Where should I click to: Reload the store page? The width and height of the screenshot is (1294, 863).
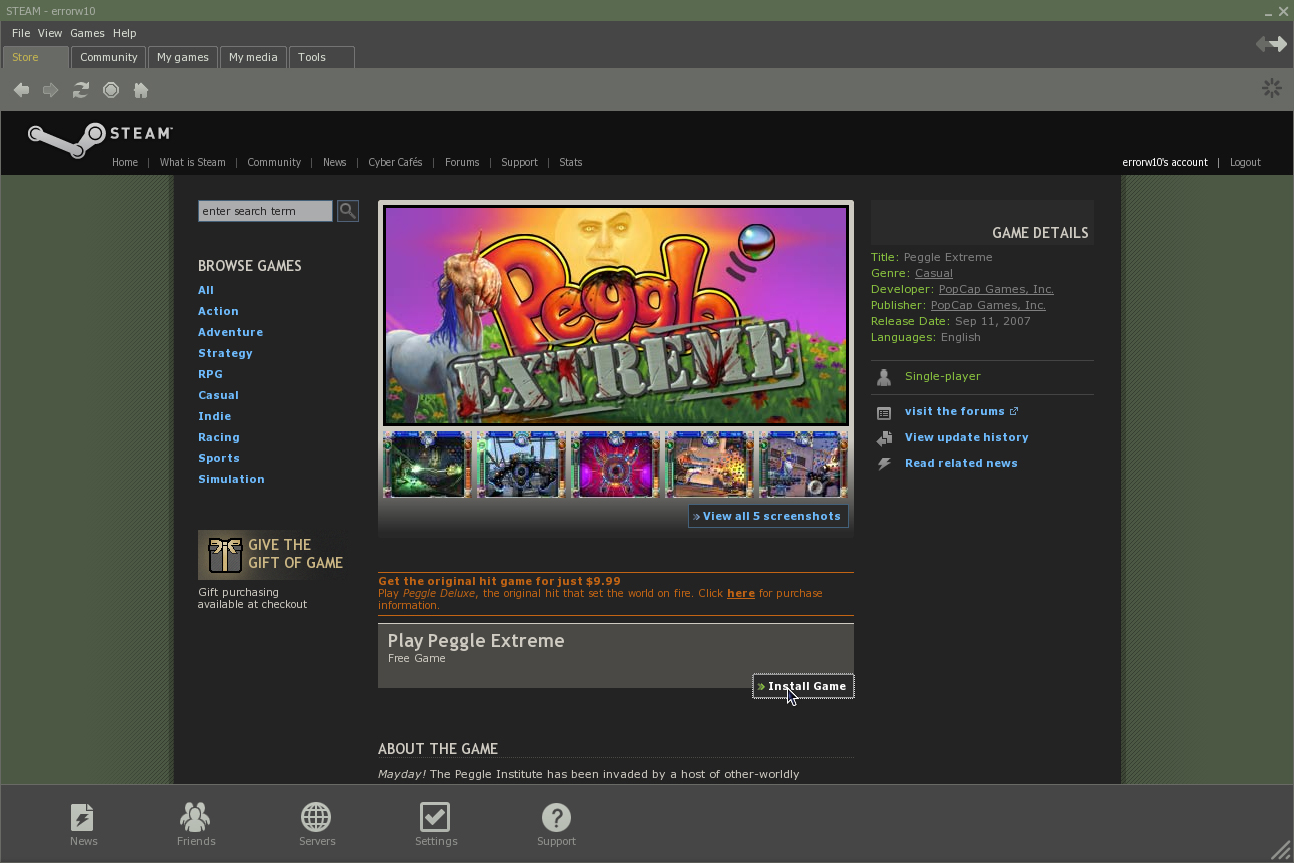[x=81, y=90]
